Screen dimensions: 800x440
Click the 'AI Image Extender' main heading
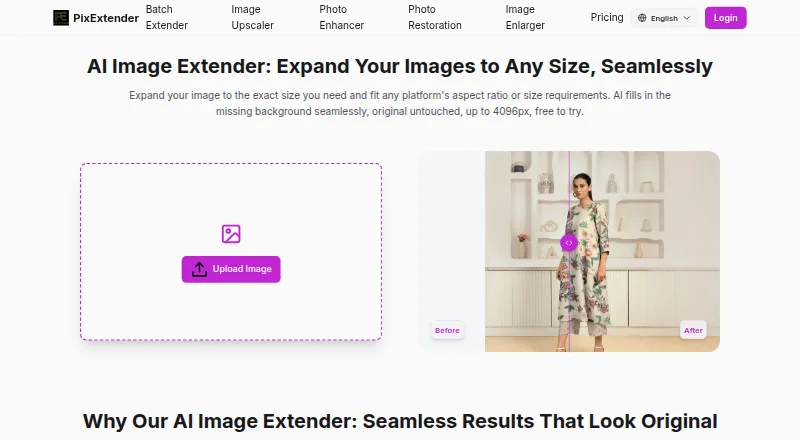399,66
